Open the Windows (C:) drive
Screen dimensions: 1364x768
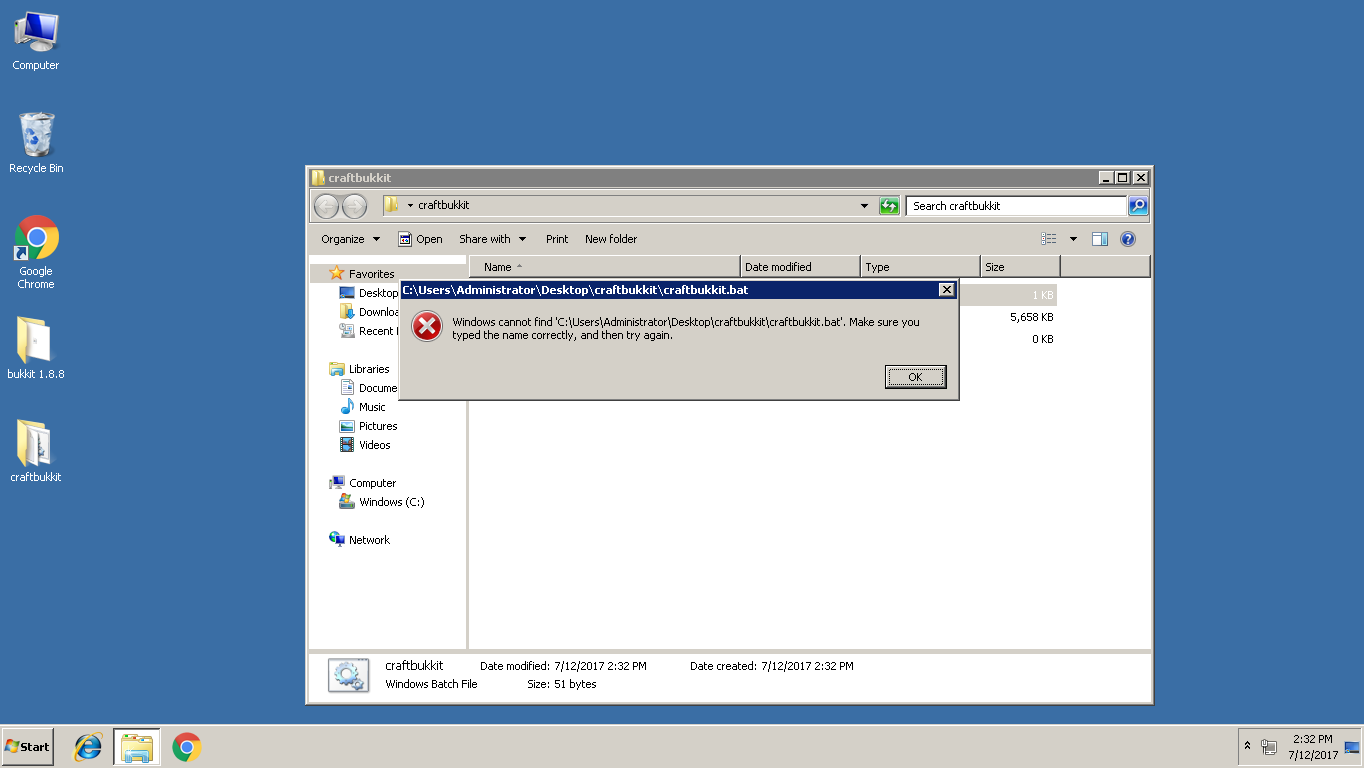[x=392, y=502]
